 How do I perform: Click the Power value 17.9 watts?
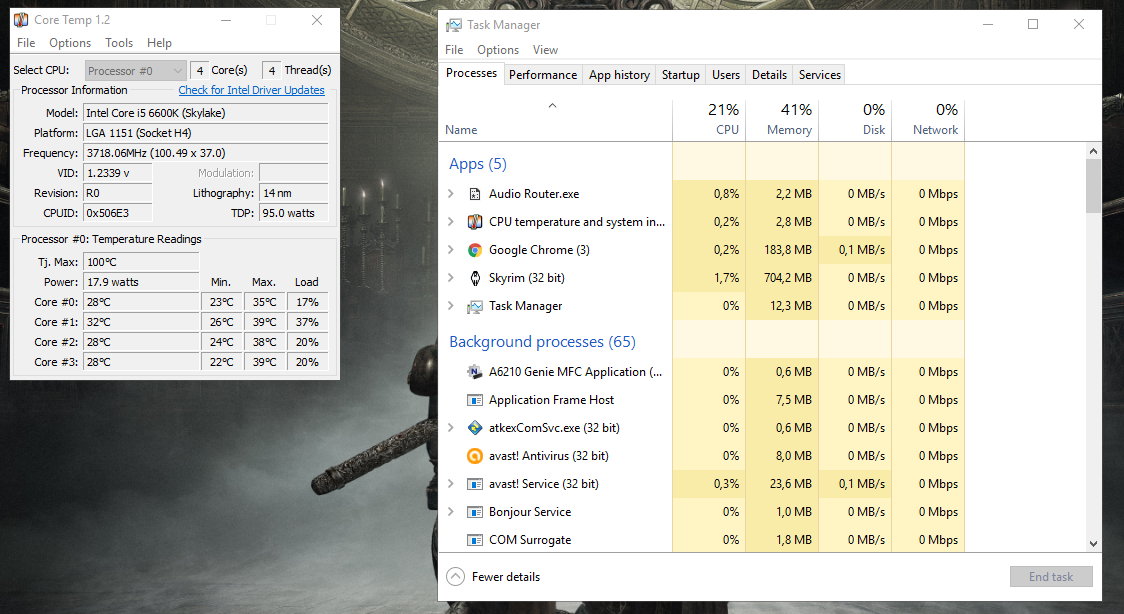[141, 282]
